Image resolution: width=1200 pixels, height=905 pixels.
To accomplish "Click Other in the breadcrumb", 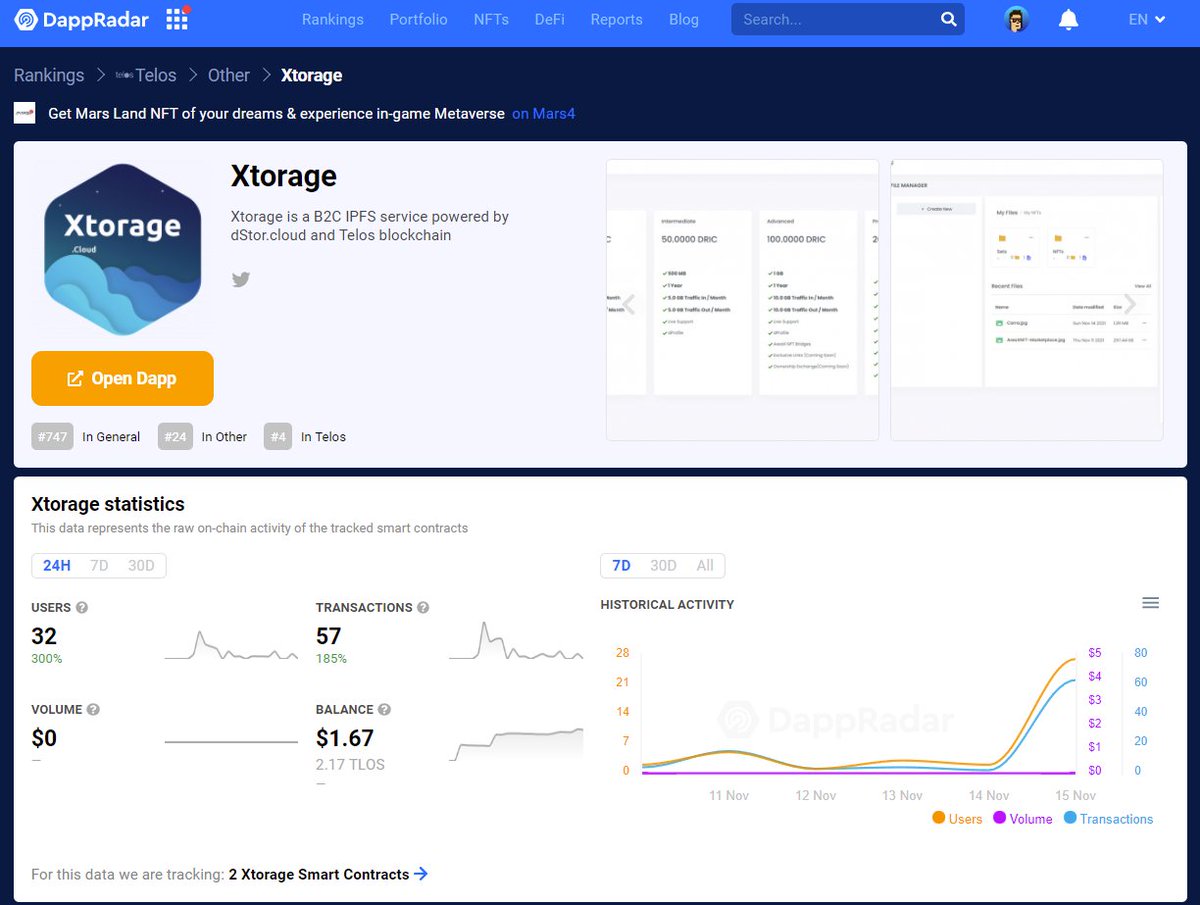I will pos(229,75).
